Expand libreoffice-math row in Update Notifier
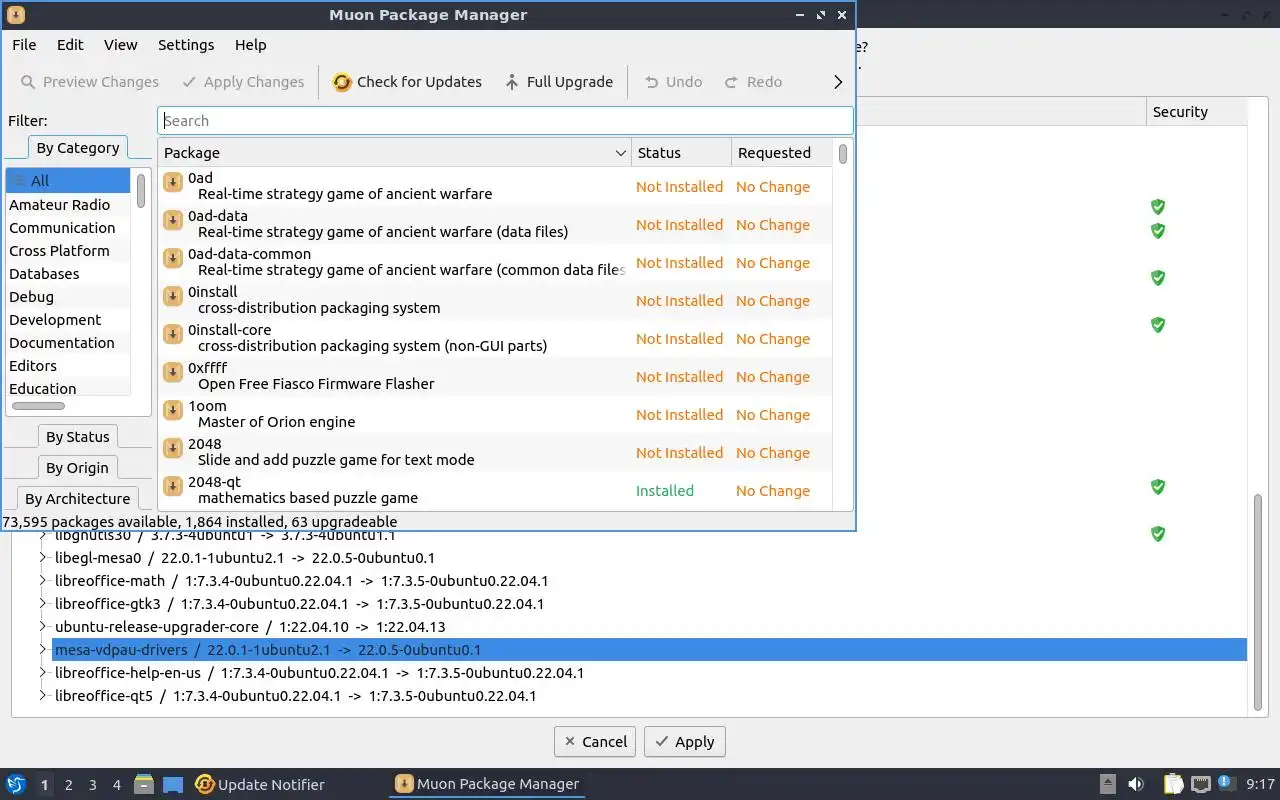 click(43, 581)
